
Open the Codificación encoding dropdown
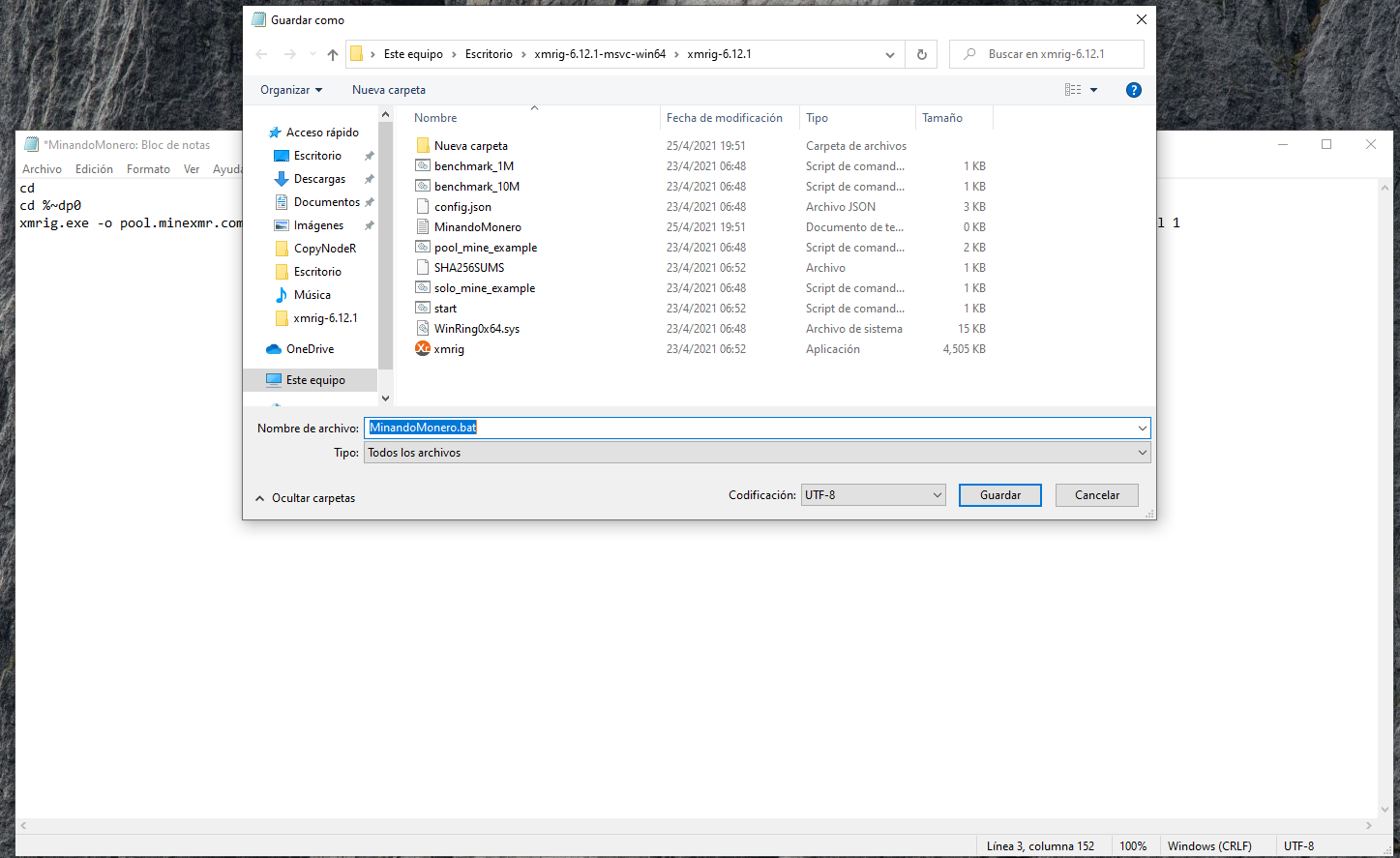(x=873, y=495)
